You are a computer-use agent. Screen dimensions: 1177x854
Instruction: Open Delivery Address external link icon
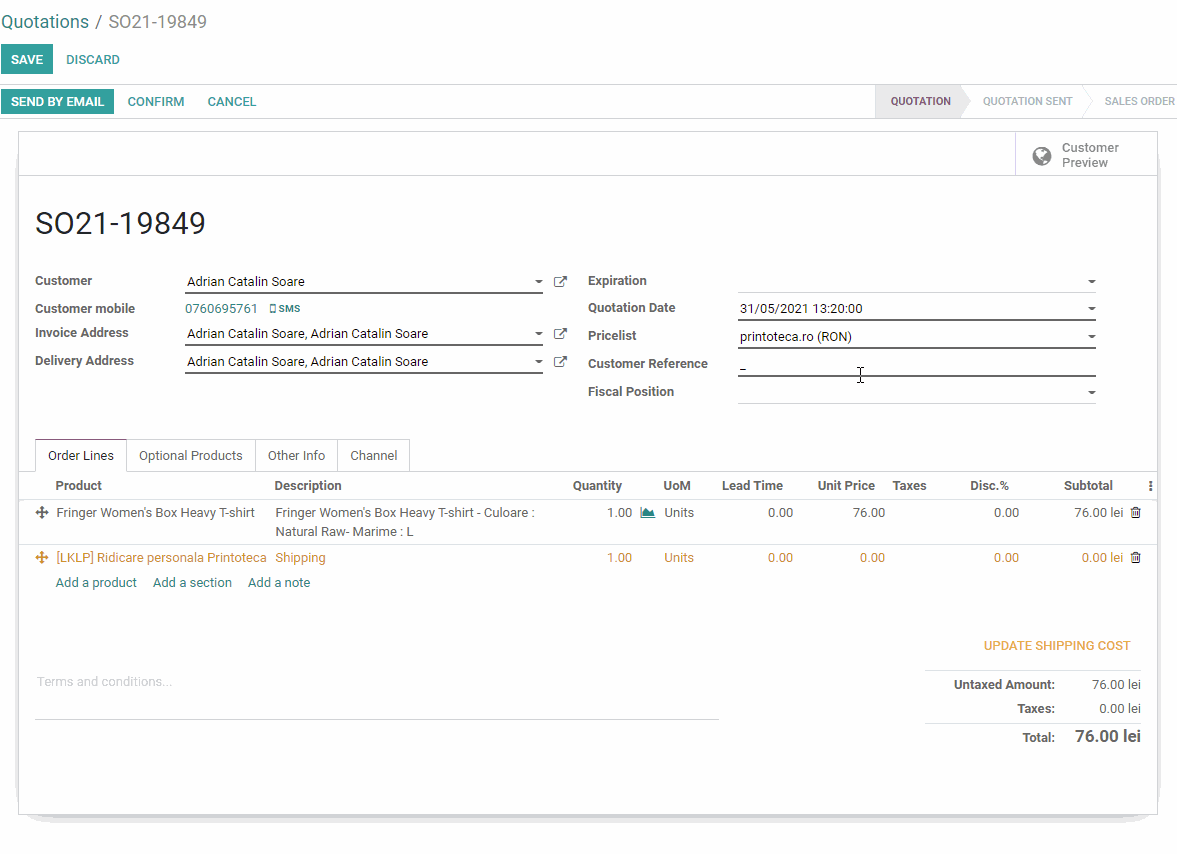560,362
